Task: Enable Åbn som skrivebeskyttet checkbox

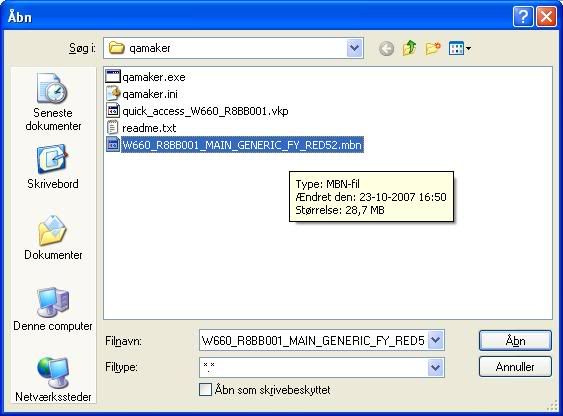Action: (205, 389)
